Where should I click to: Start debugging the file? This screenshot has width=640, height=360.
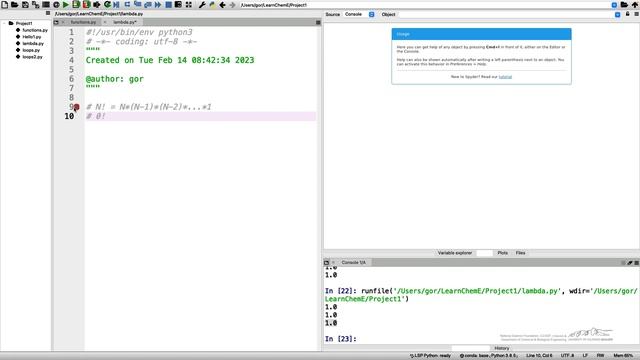point(117,4)
